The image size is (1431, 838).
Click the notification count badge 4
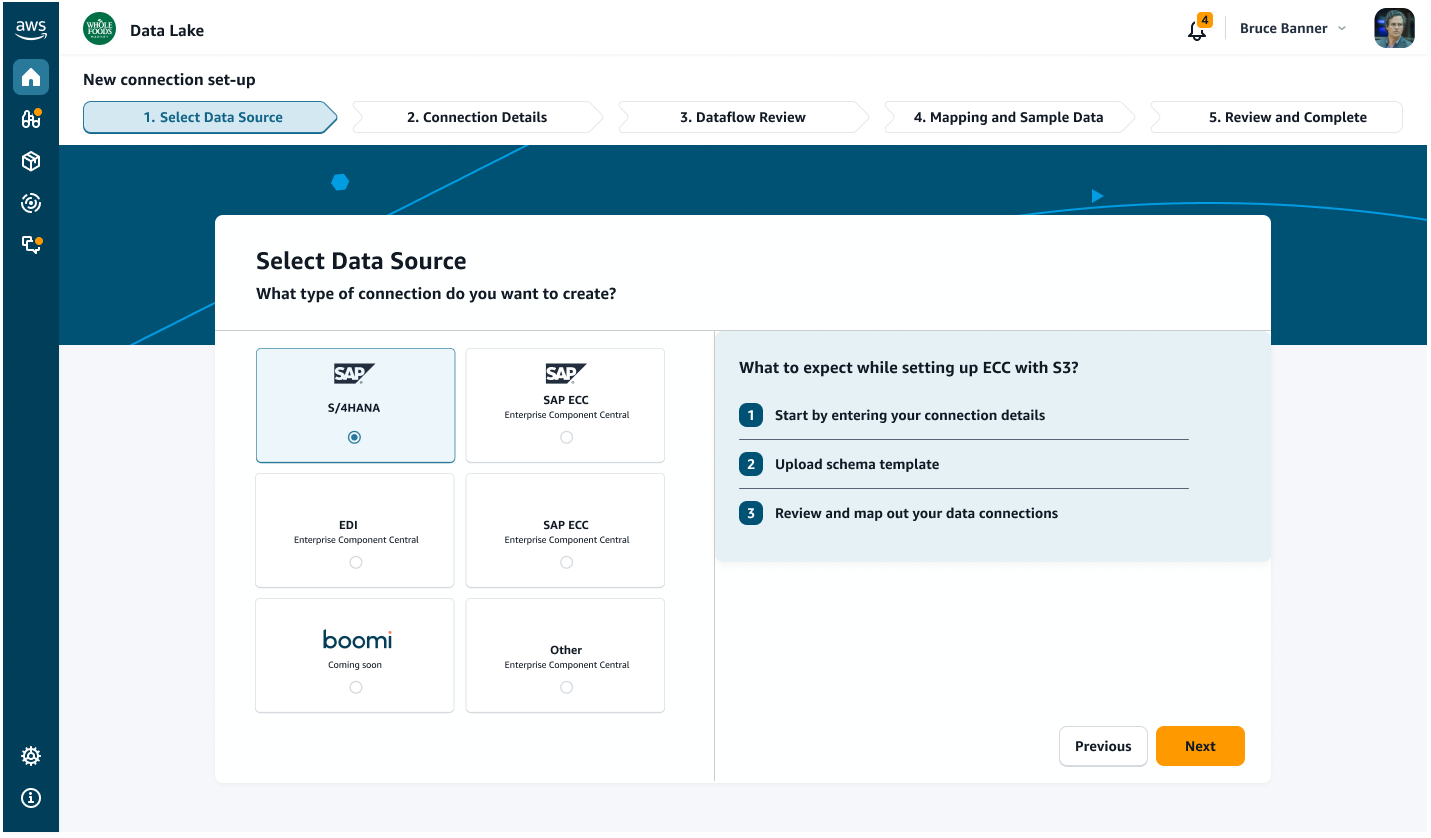1205,20
